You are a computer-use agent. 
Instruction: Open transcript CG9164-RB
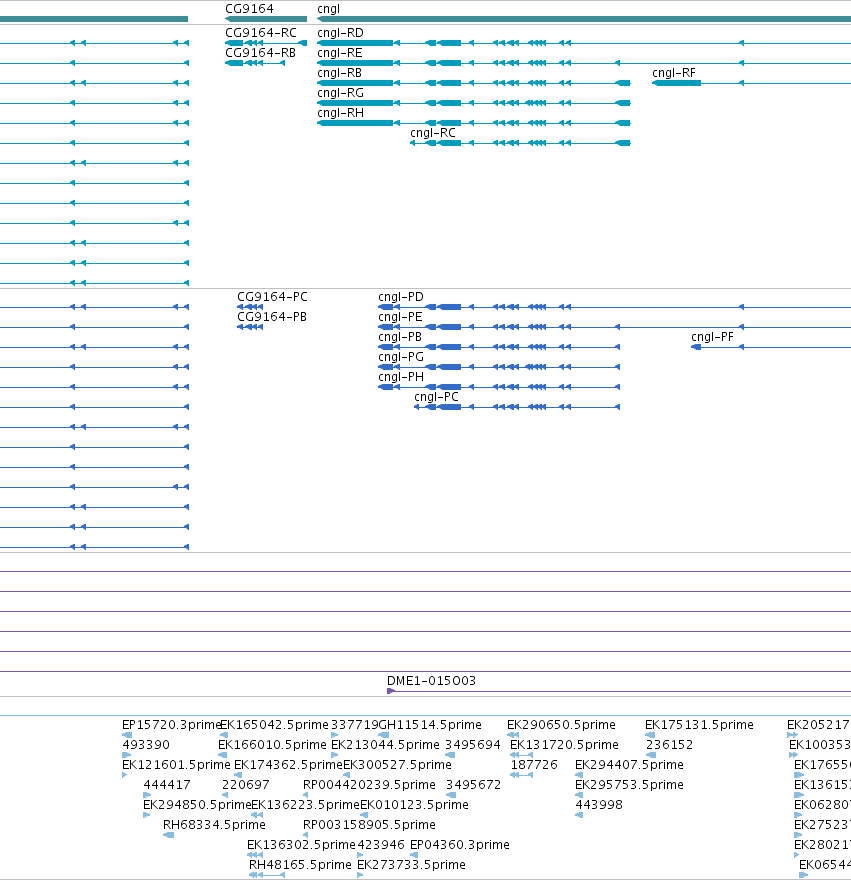(x=260, y=53)
